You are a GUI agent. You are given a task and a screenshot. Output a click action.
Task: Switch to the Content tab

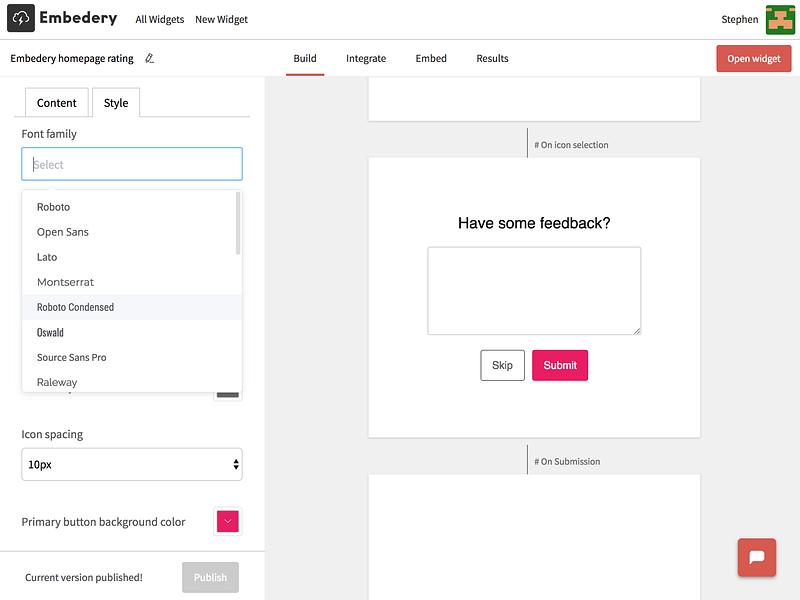tap(57, 103)
